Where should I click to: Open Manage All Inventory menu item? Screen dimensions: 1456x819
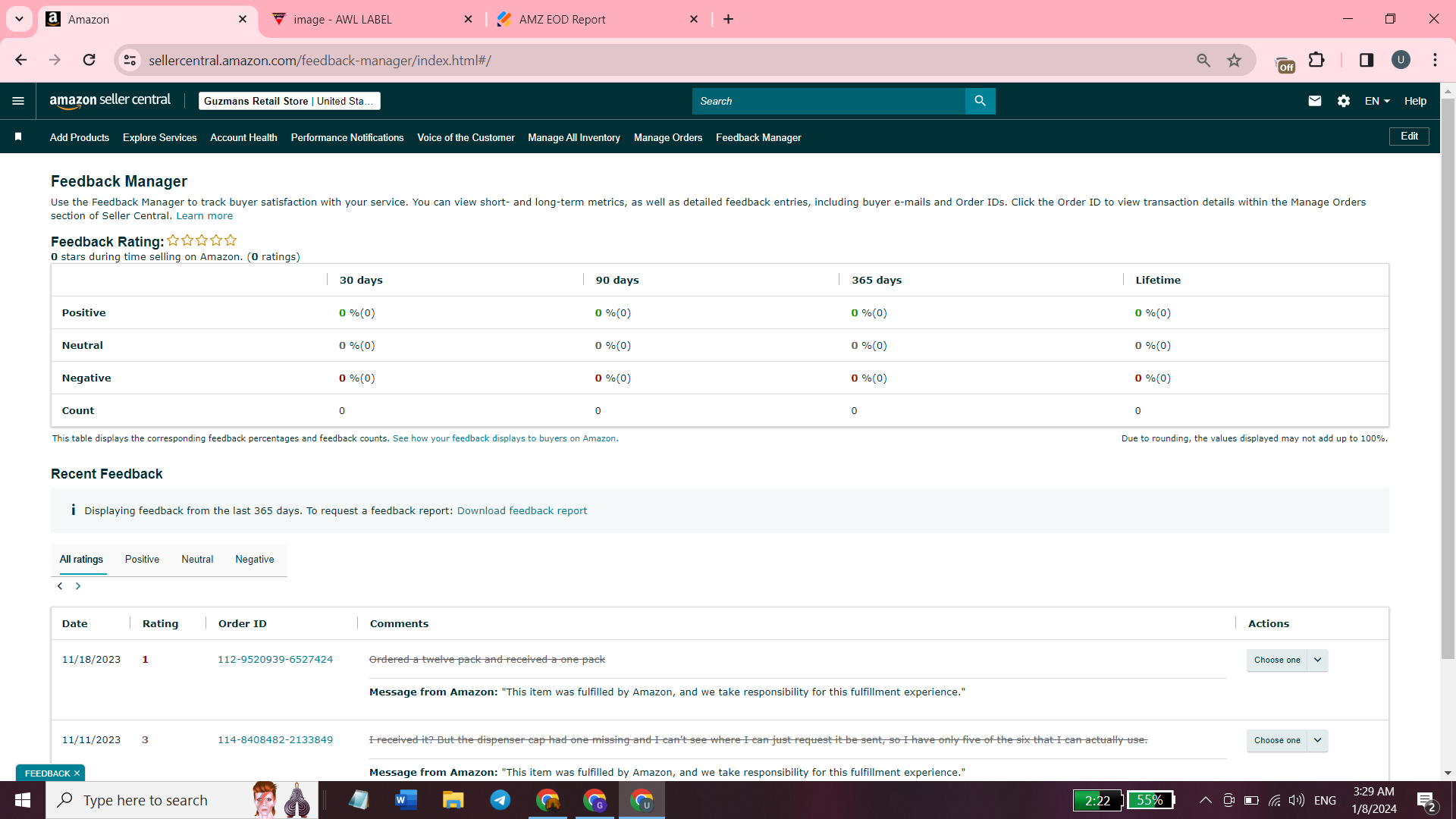click(x=574, y=137)
